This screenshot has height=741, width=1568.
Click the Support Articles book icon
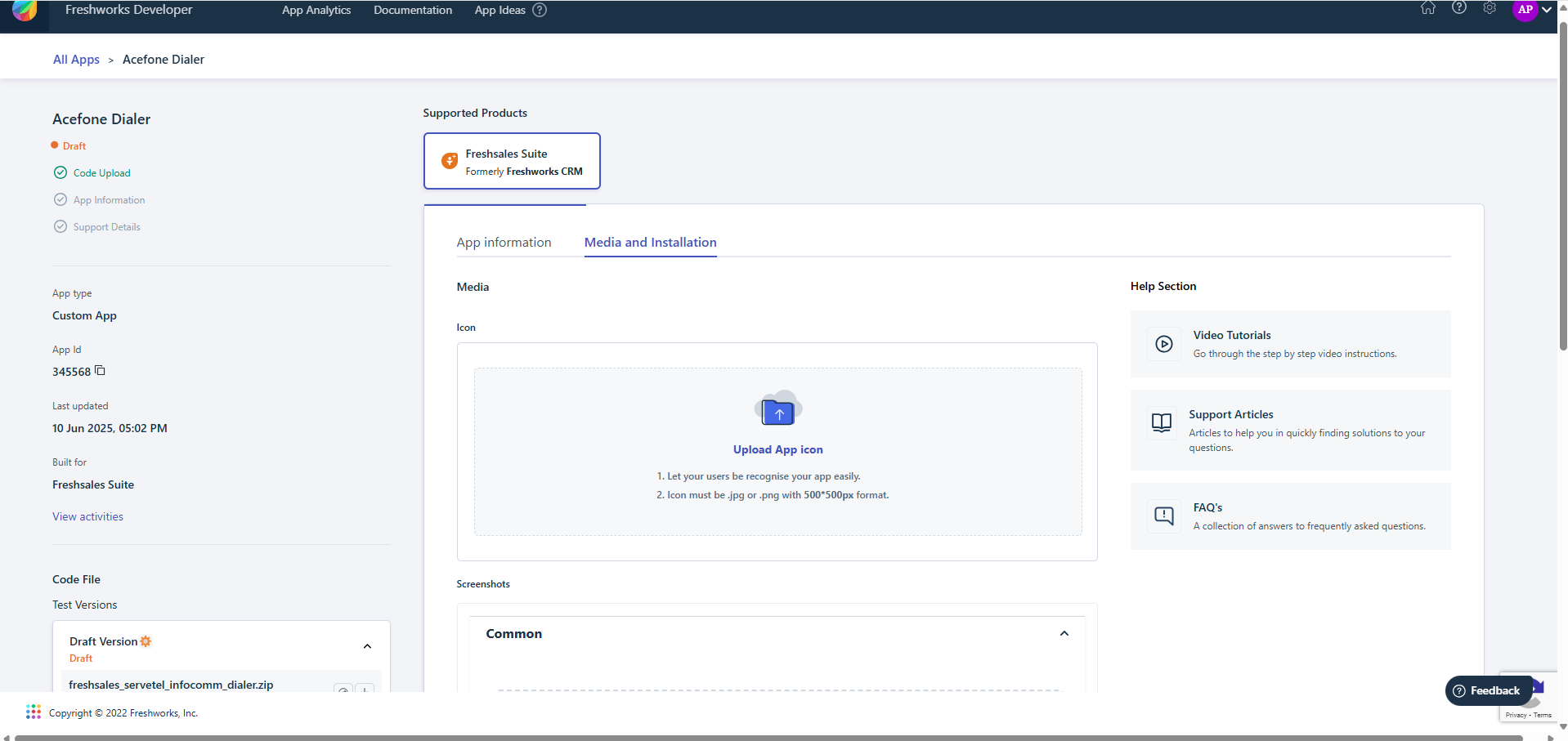(1162, 422)
